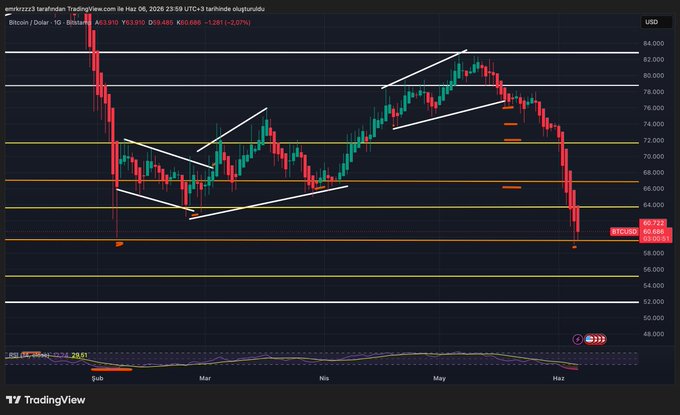
Task: Click the 80.000 price axis label
Action: pyautogui.click(x=654, y=75)
